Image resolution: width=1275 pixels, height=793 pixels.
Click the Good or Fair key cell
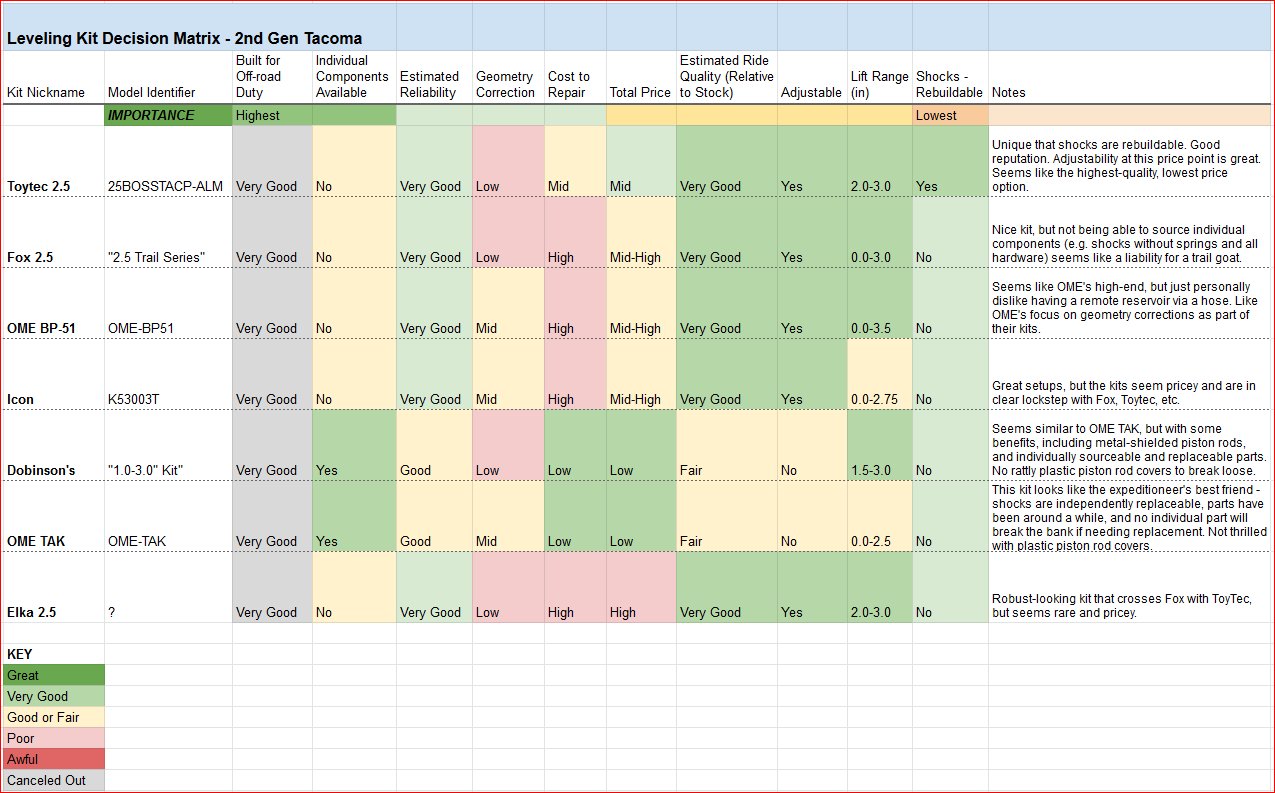(54, 717)
